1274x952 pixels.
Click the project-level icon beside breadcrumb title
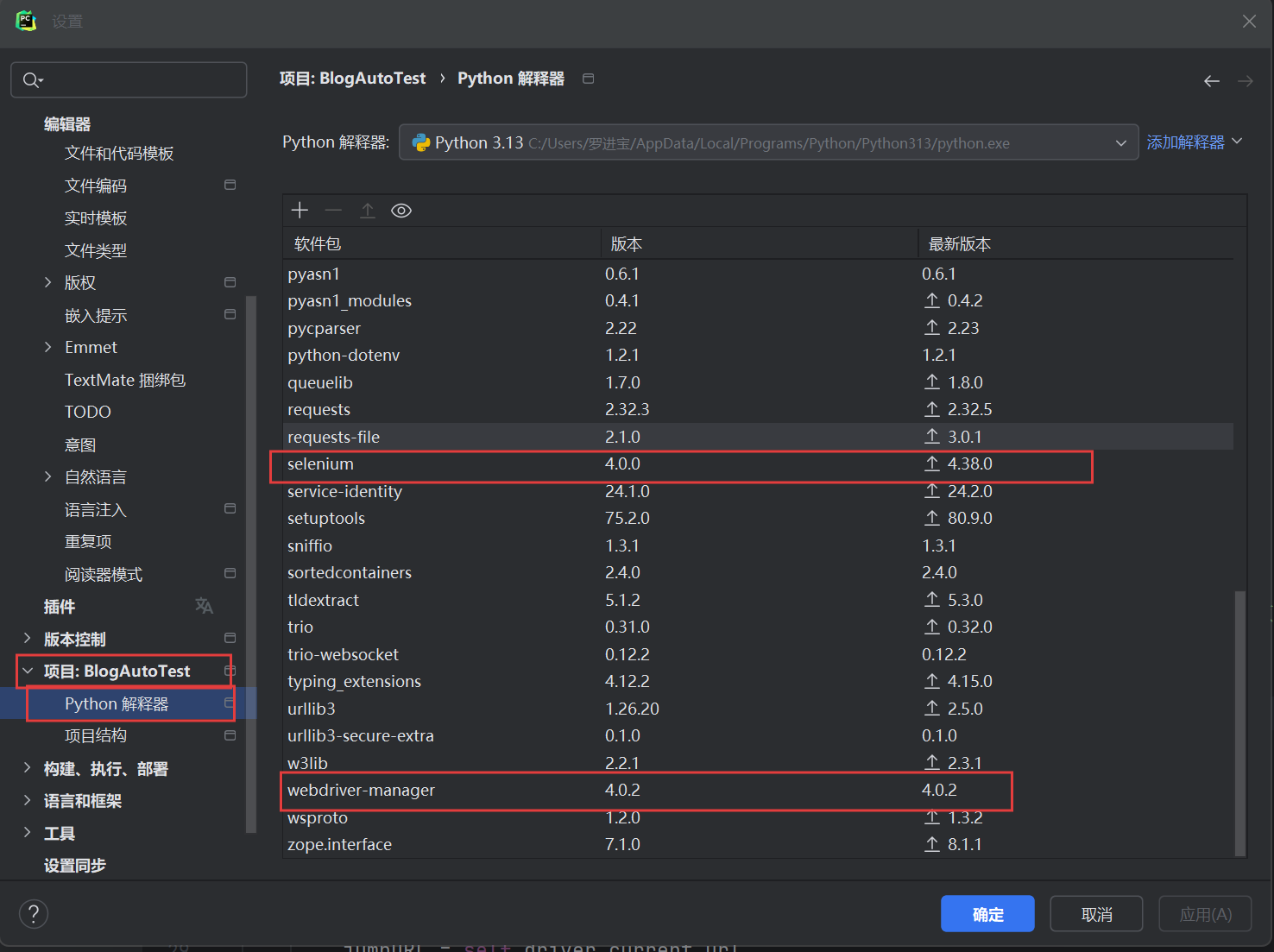click(x=589, y=79)
